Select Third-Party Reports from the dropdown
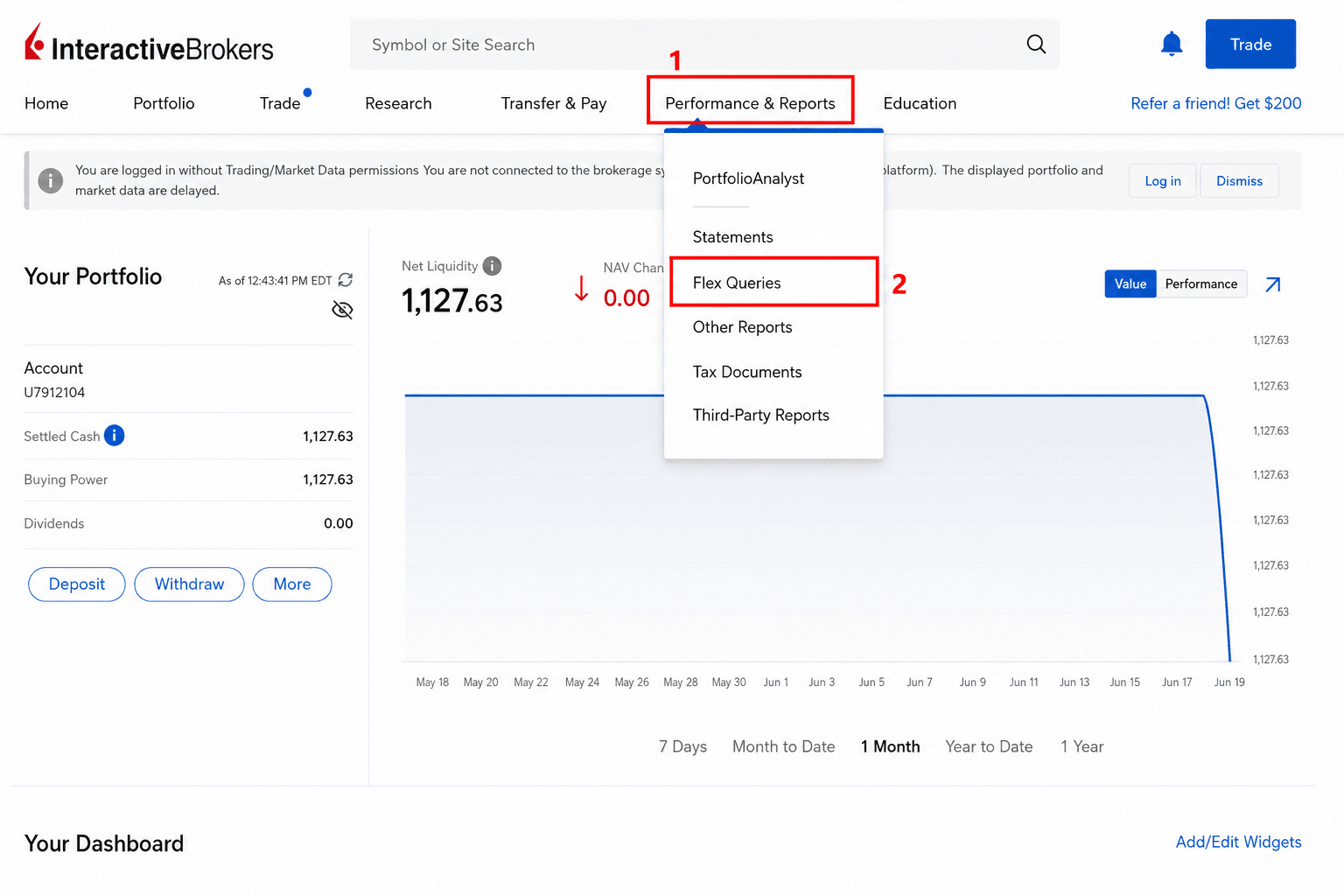This screenshot has width=1344, height=896. tap(760, 415)
